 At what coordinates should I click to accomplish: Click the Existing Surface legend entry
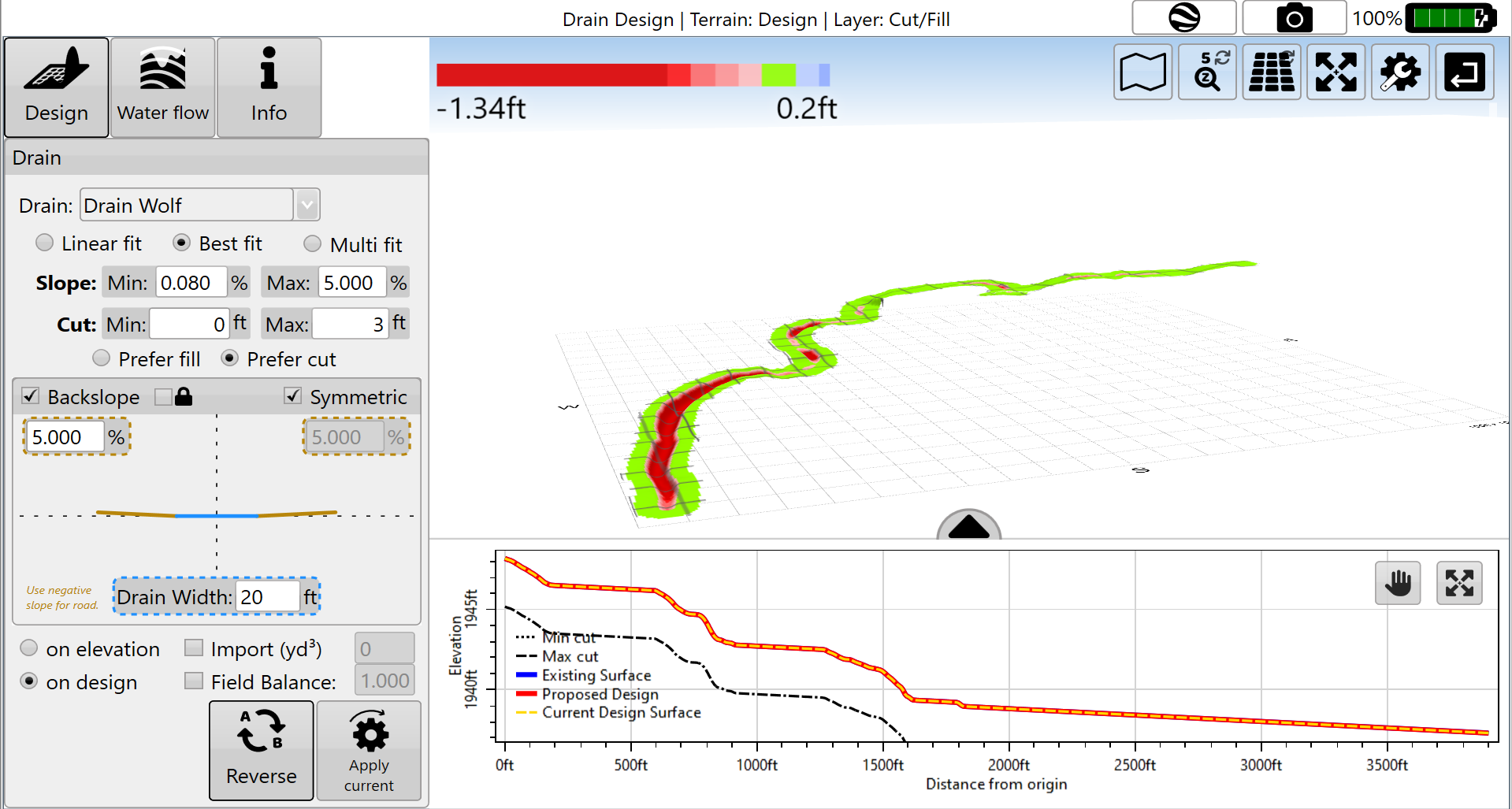point(584,675)
